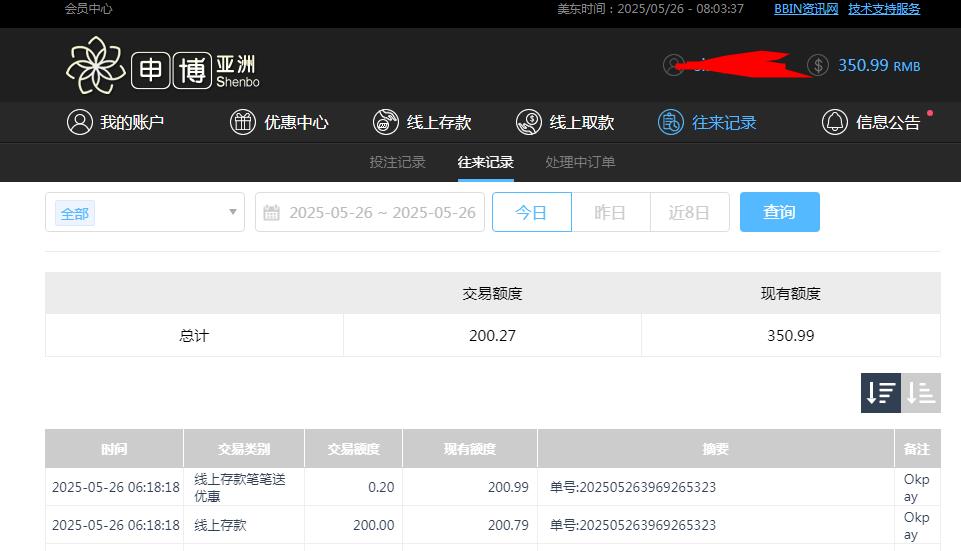Expand the 全部 transaction type dropdown
This screenshot has width=961, height=551.
(x=145, y=212)
